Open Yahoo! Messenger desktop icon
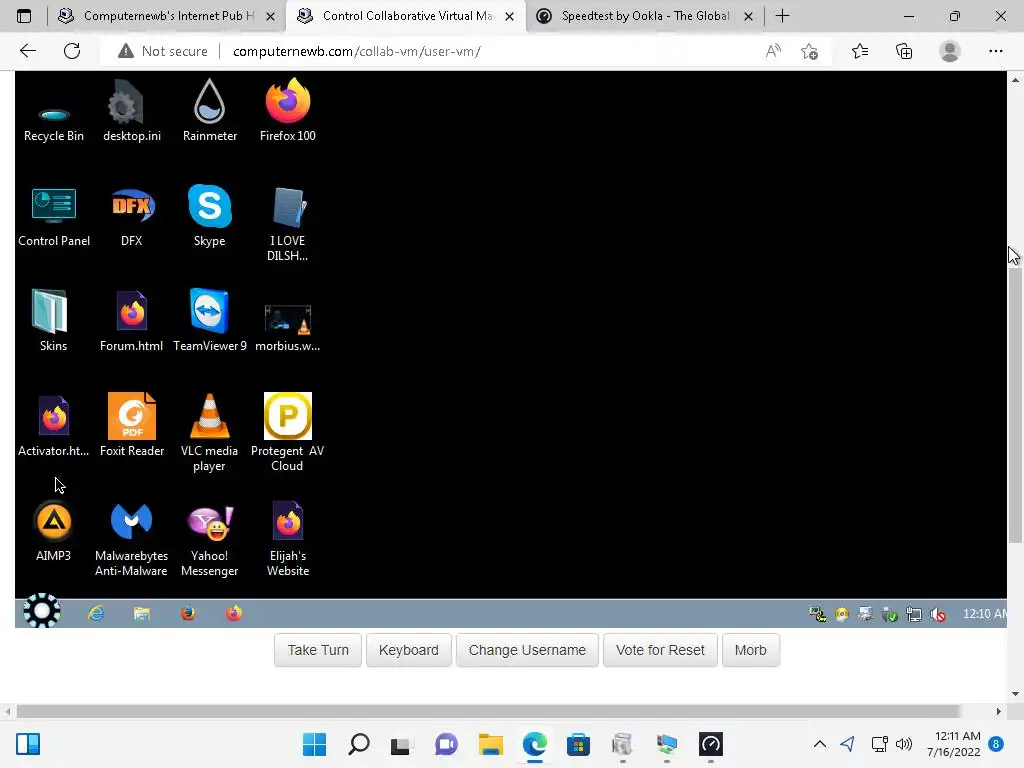 (210, 539)
